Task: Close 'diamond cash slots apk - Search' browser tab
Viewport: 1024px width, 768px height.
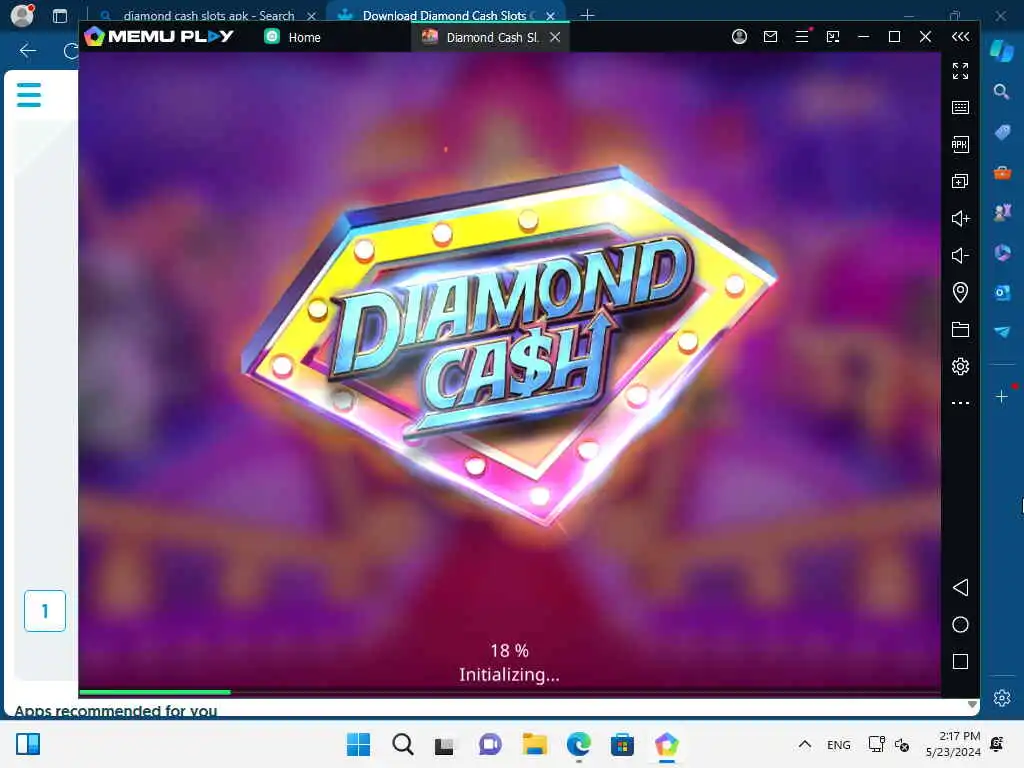Action: point(312,15)
